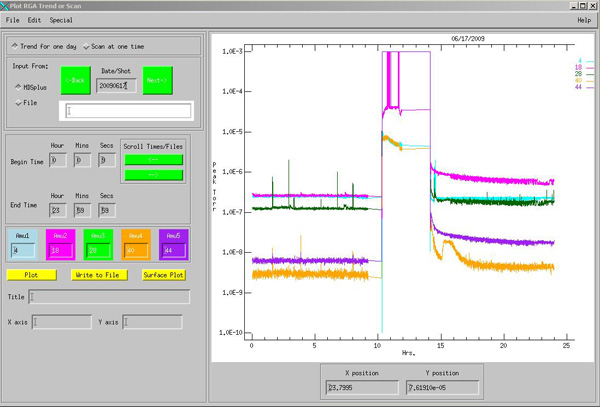Image resolution: width=600 pixels, height=407 pixels.
Task: Click the Title text field
Action: (x=109, y=297)
